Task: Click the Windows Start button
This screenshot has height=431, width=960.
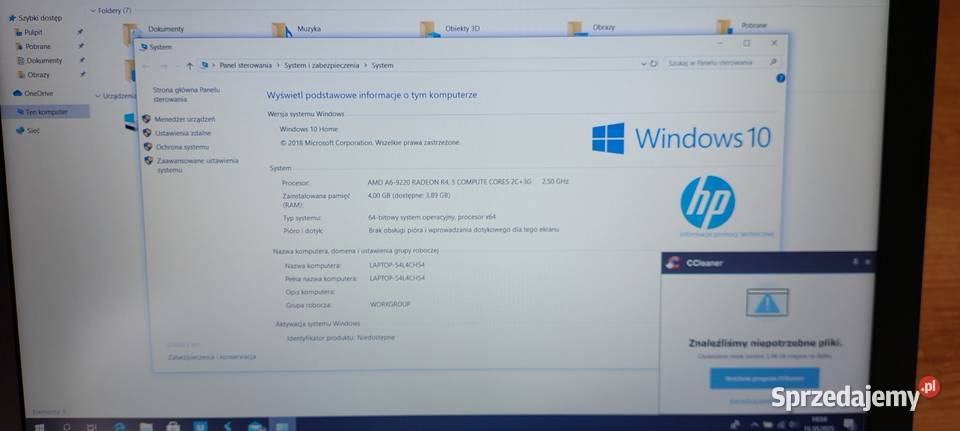Action: [x=40, y=426]
